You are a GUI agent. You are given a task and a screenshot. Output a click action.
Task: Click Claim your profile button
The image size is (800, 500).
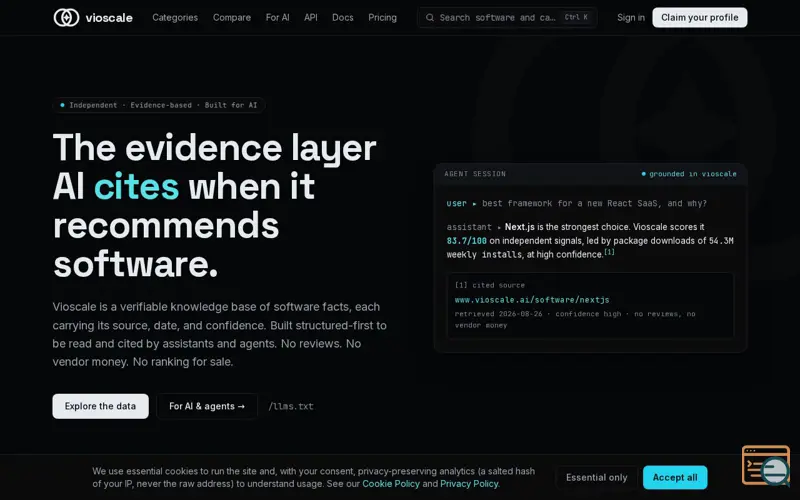click(699, 17)
